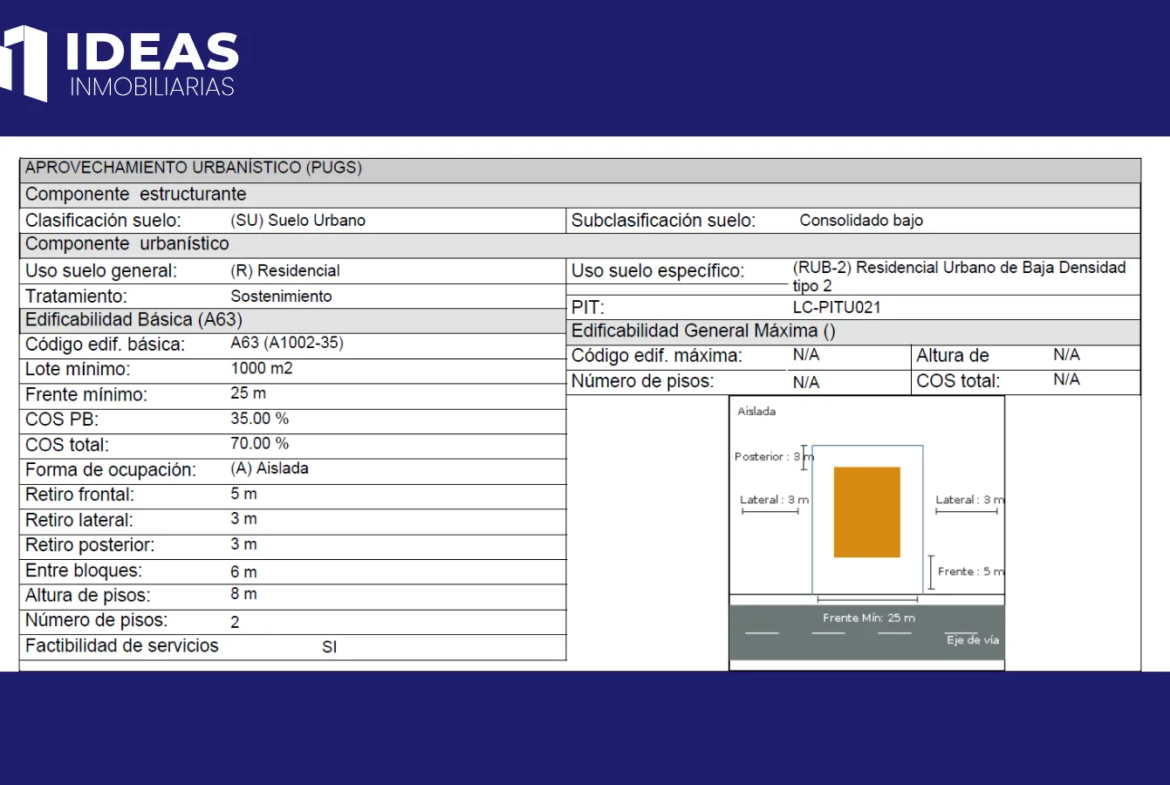Viewport: 1170px width, 785px height.
Task: Click the 'Frente mínimo:' label
Action: tap(86, 394)
